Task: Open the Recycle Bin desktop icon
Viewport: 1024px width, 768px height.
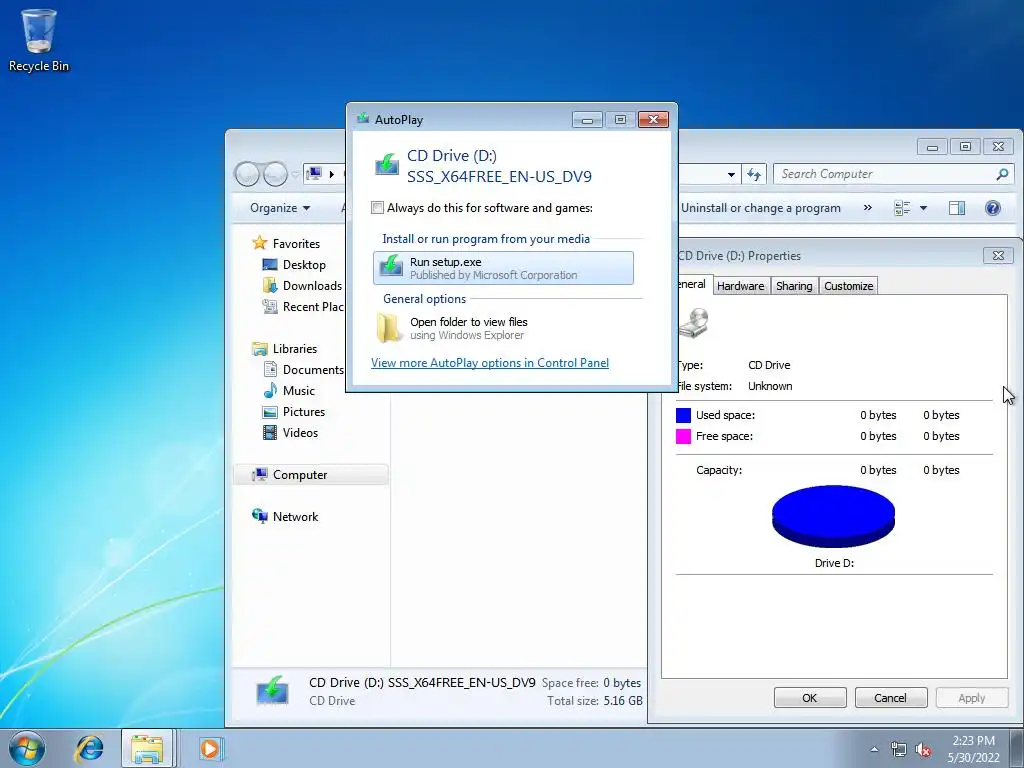Action: click(x=38, y=39)
